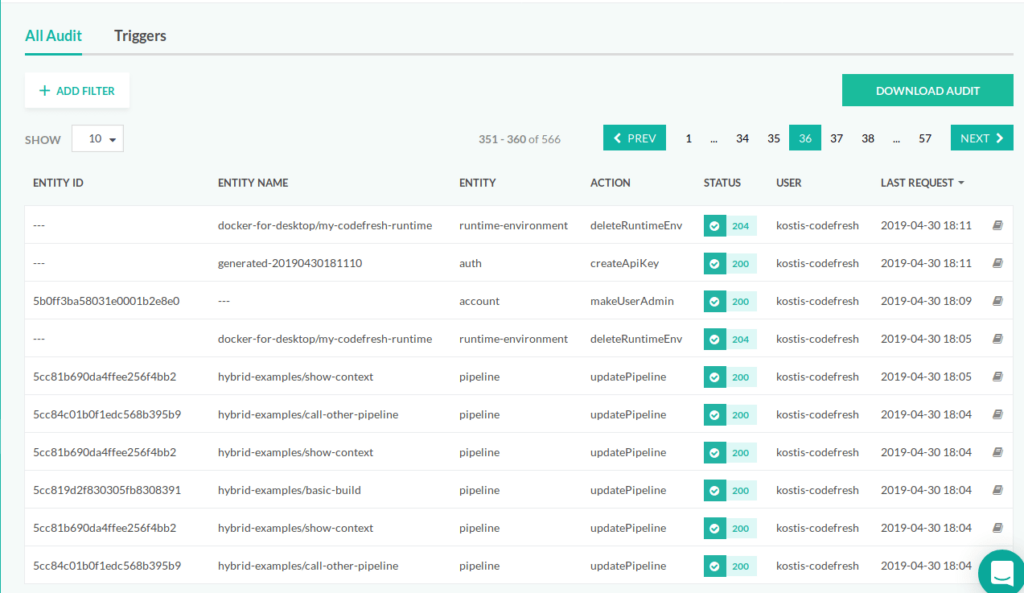Click the status check icon on makeUserAdmin row

(x=714, y=301)
